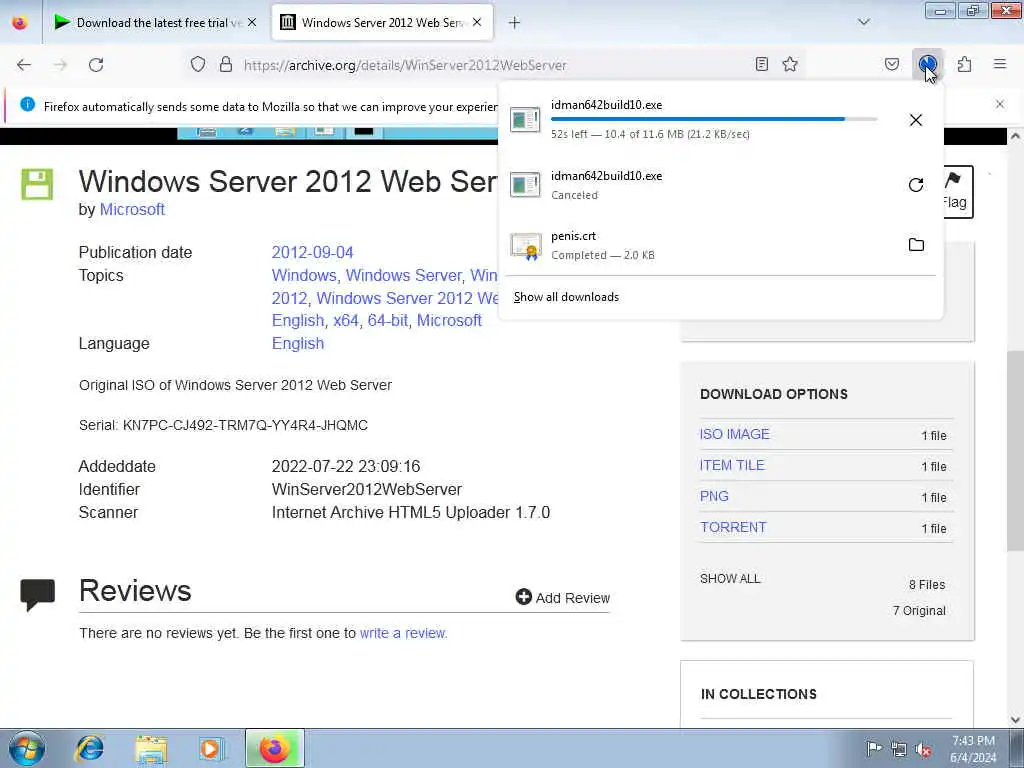Click the site security padlock icon

point(226,64)
